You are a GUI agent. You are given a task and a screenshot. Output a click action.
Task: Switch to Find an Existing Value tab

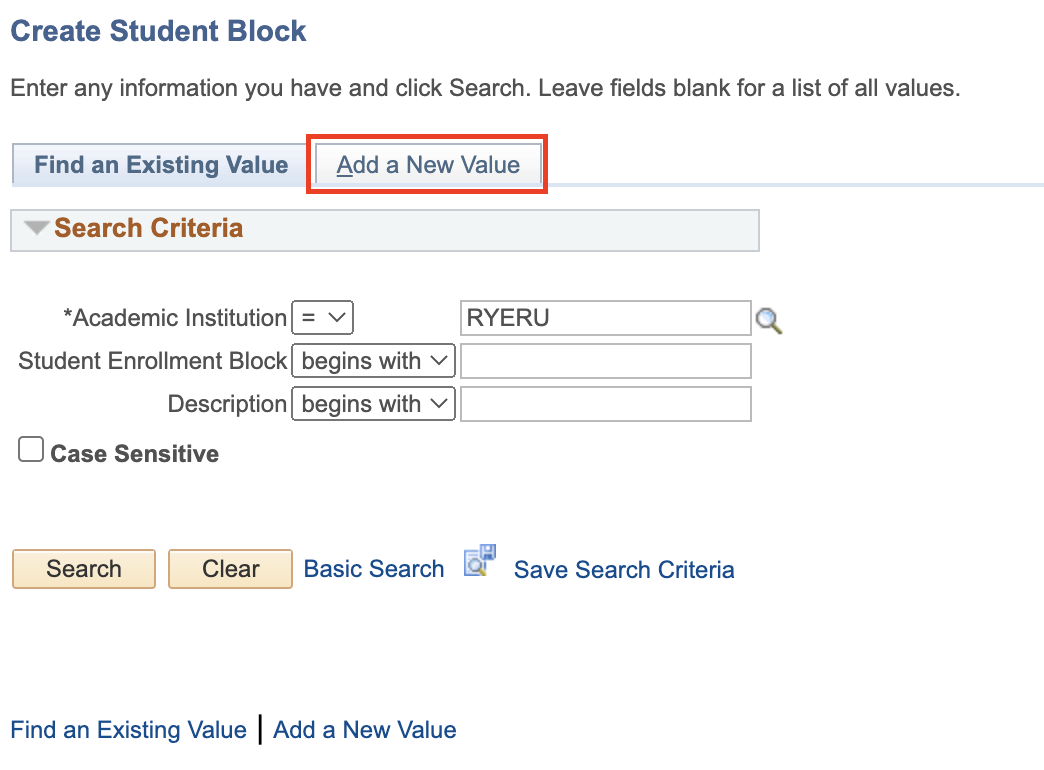click(x=161, y=165)
